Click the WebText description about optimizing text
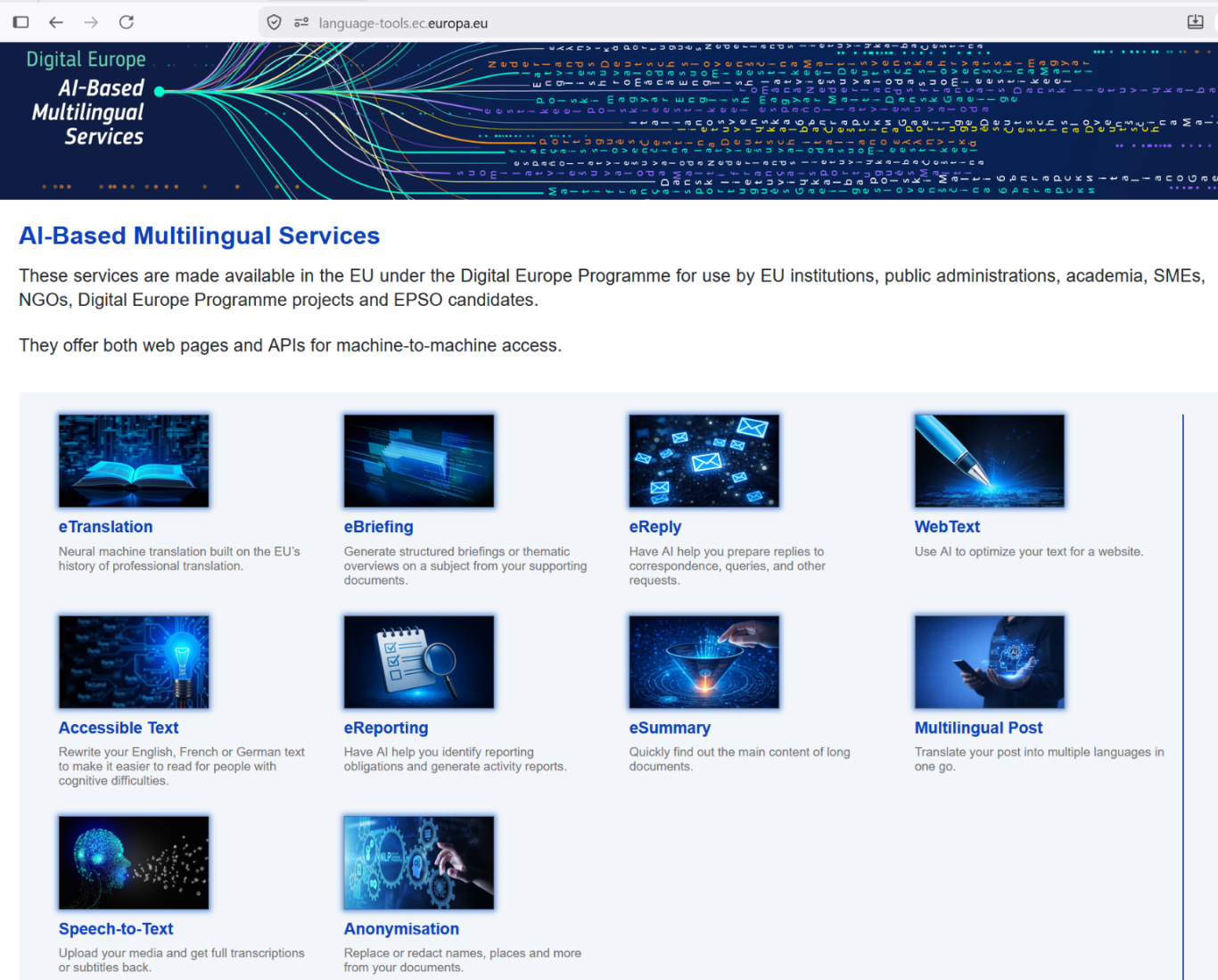1218x980 pixels. (x=1029, y=552)
